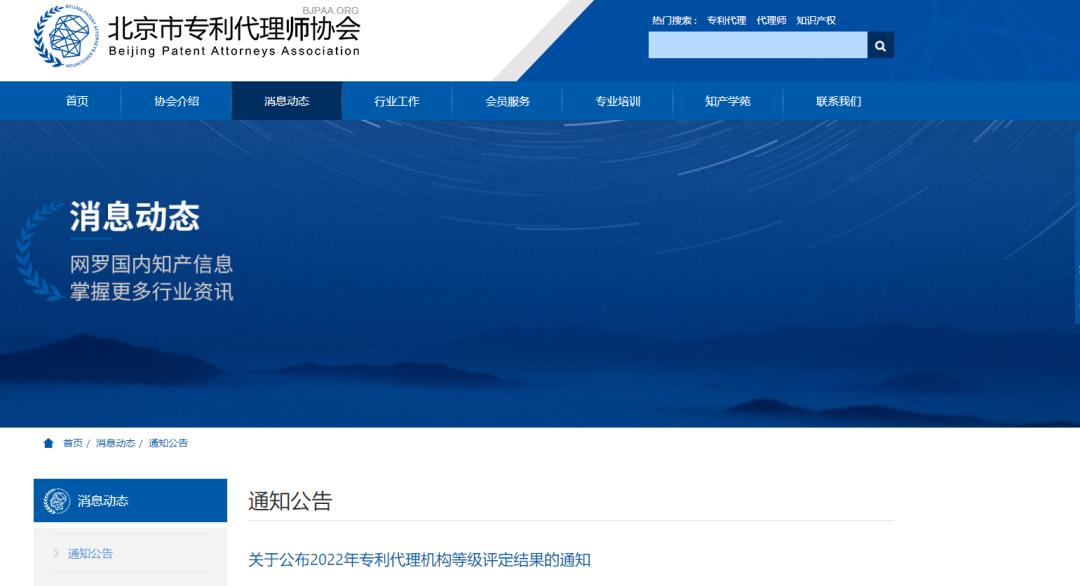The height and width of the screenshot is (586, 1080).
Task: Click the magnifying glass search icon
Action: 879,45
